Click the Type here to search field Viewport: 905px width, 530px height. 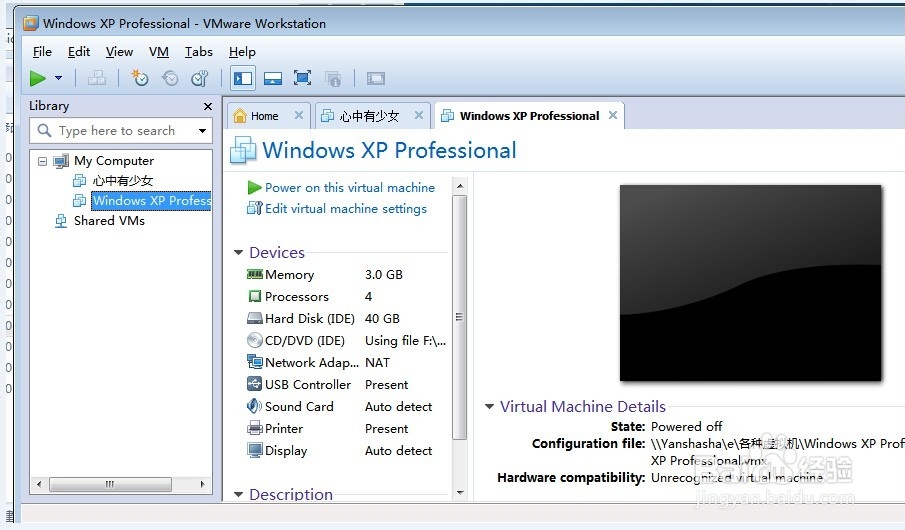click(121, 131)
